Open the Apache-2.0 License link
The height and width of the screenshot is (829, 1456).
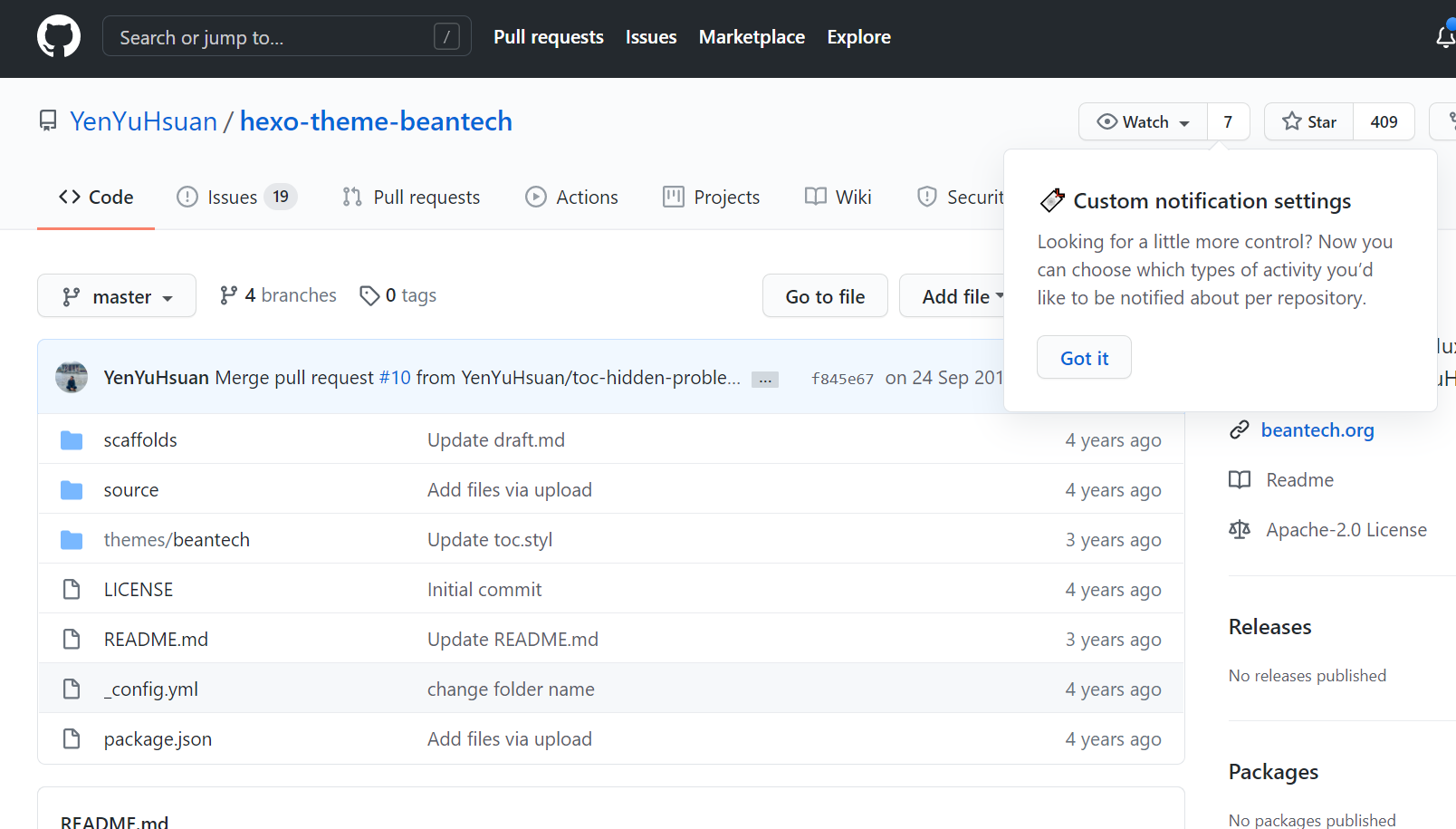pos(1346,530)
